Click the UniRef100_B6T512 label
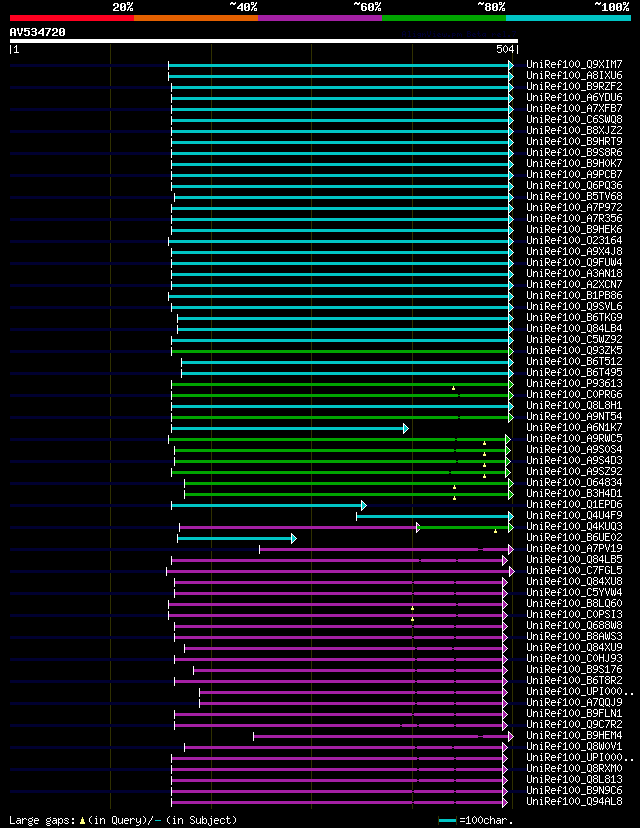 574,362
